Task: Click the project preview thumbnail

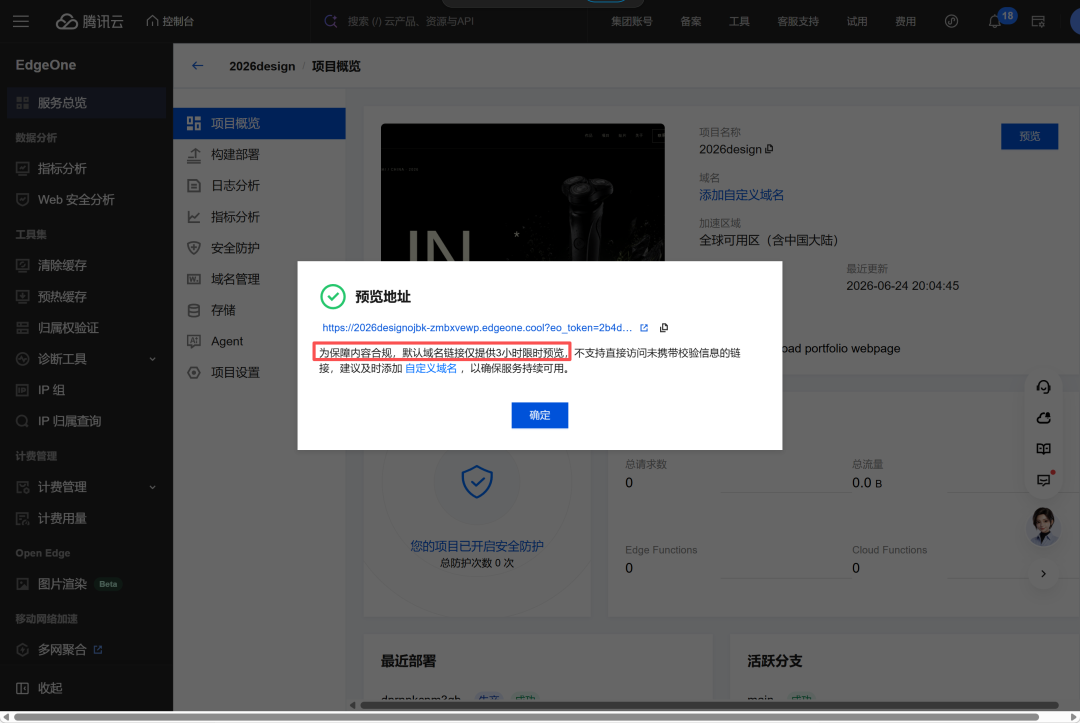Action: click(523, 192)
